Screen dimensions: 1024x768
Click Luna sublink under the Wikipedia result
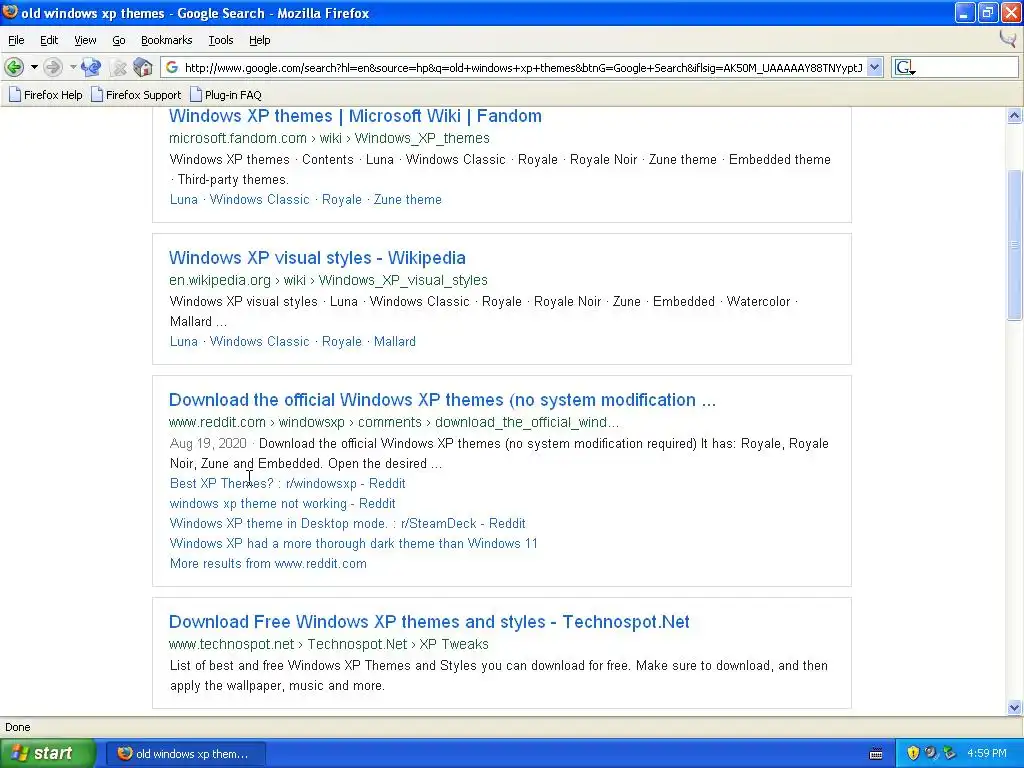[x=184, y=342]
